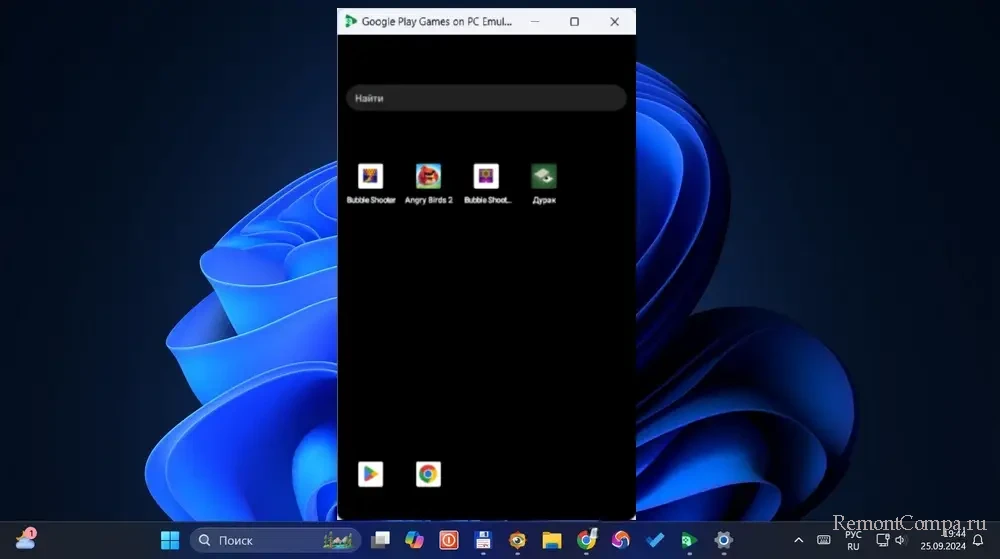
Task: Click the Найти search field in the emulator
Action: [x=486, y=98]
